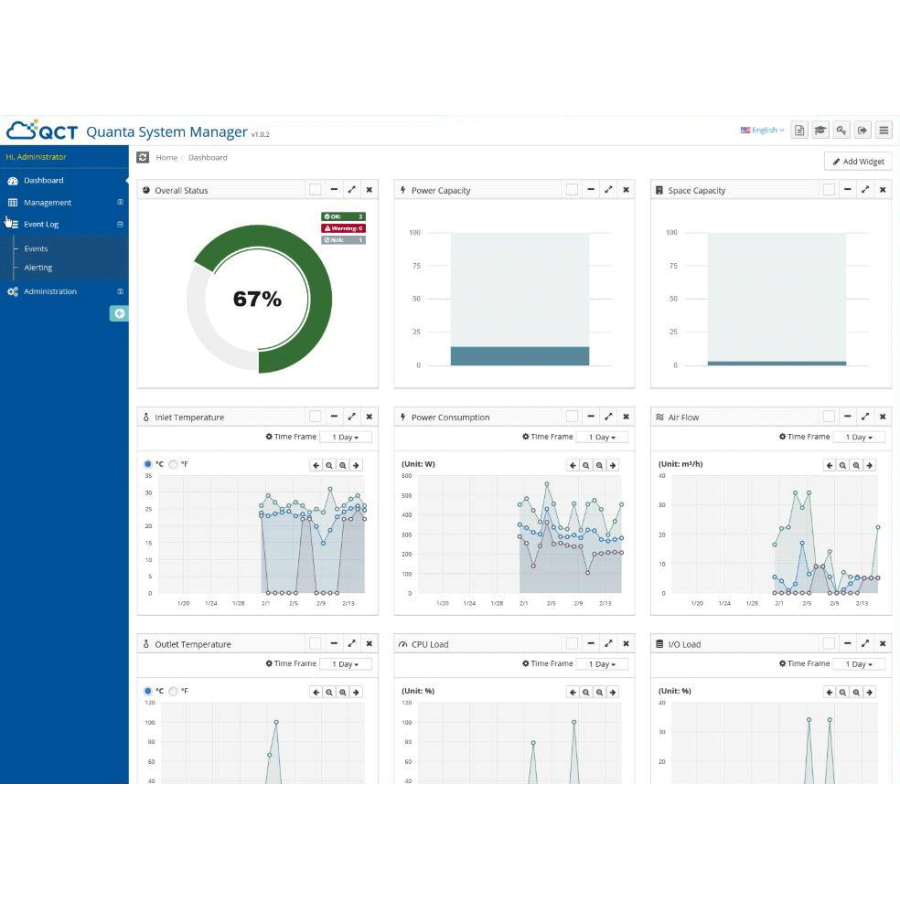The width and height of the screenshot is (900, 900).
Task: Select °F on the Inlet Temperature widget
Action: (173, 464)
